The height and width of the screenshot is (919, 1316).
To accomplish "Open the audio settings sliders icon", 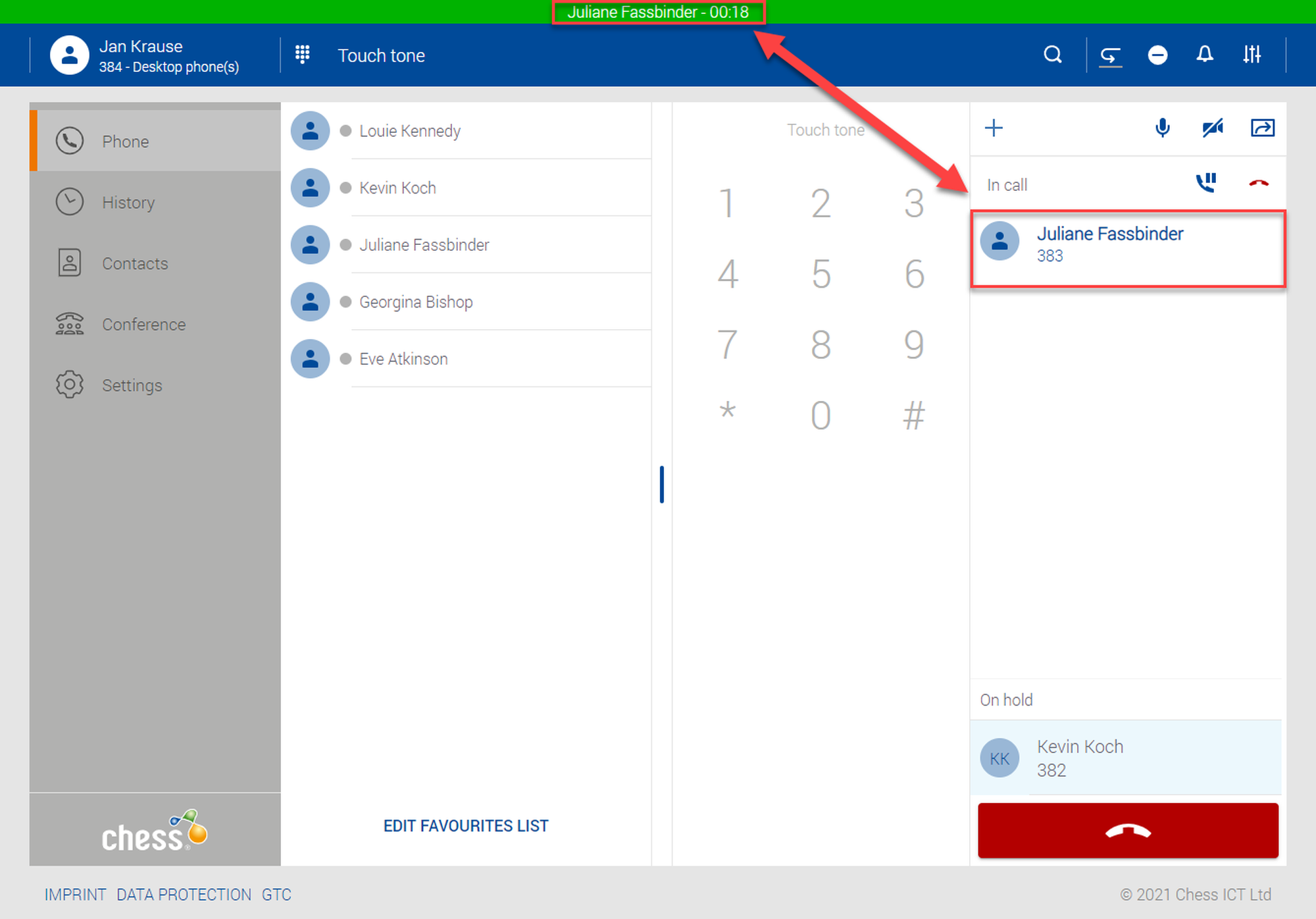I will [x=1252, y=55].
